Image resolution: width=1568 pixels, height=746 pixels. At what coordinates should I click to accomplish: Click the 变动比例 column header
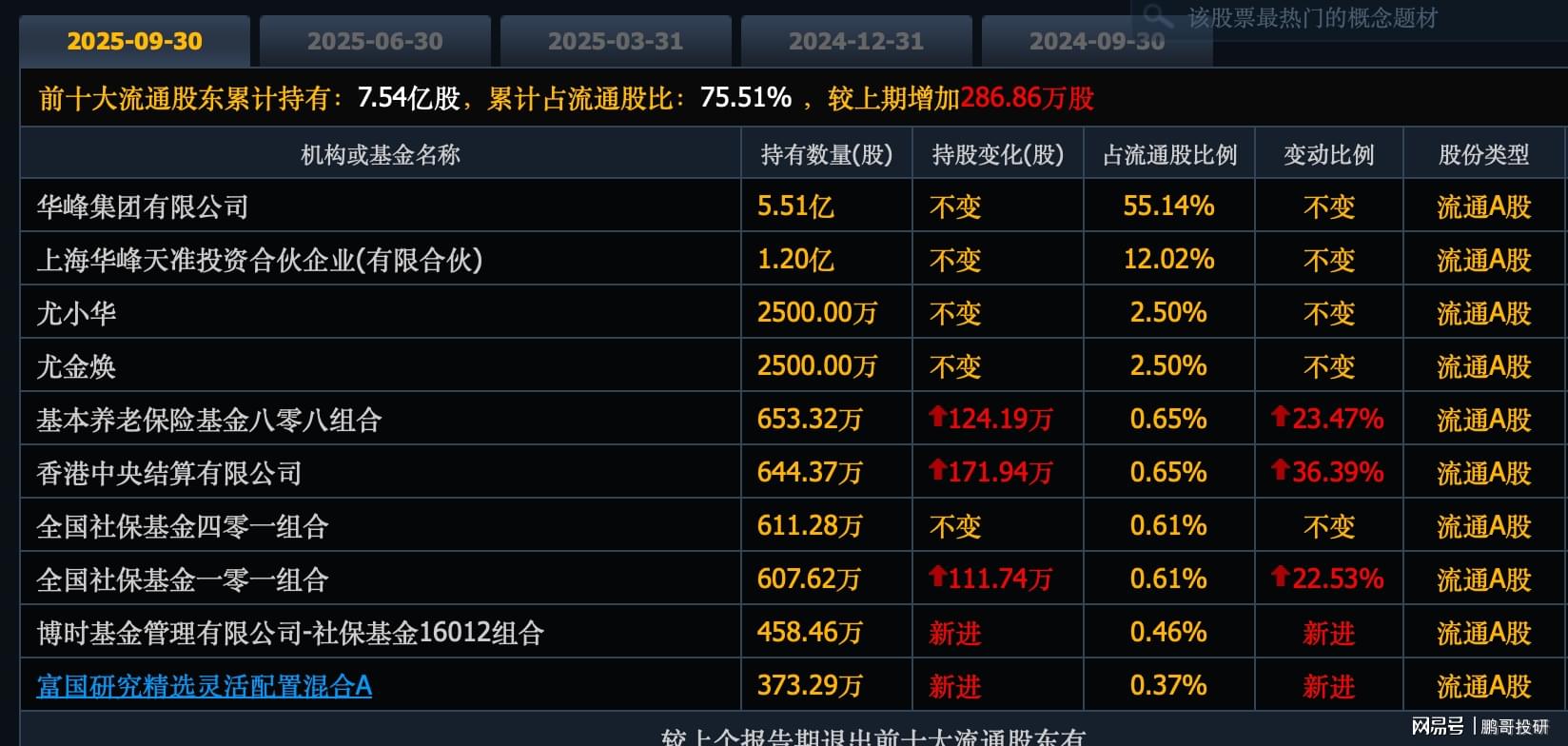(x=1328, y=155)
